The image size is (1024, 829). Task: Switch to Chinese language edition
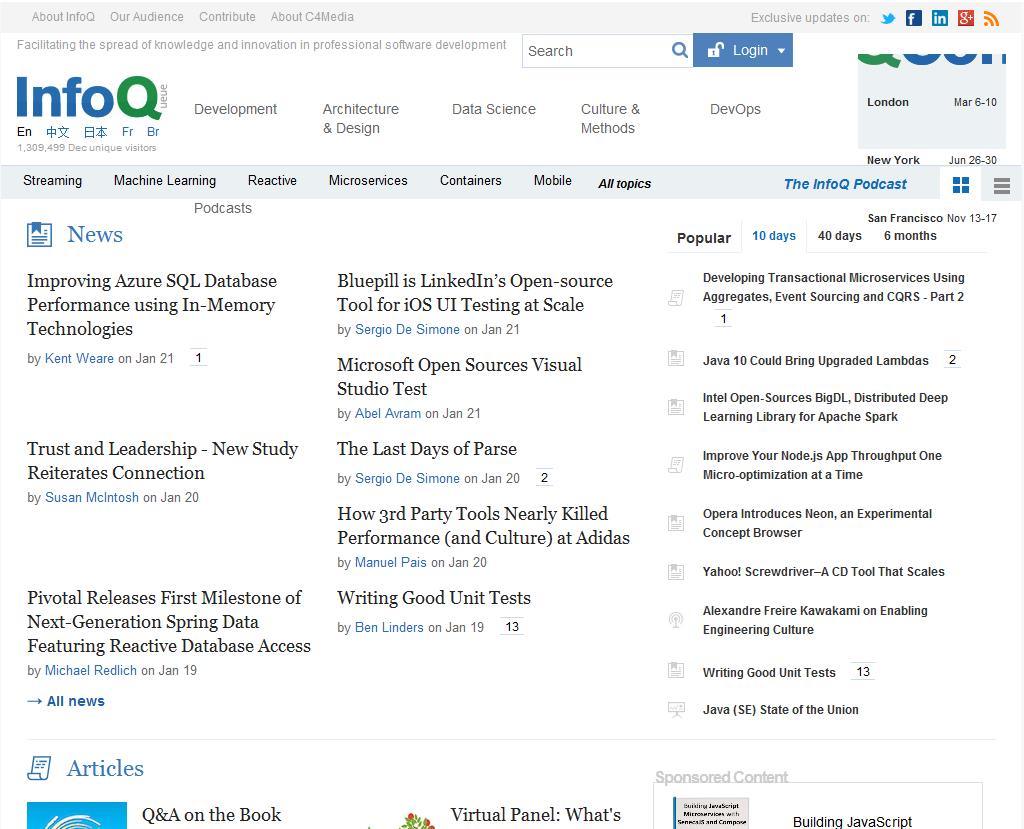[x=57, y=132]
